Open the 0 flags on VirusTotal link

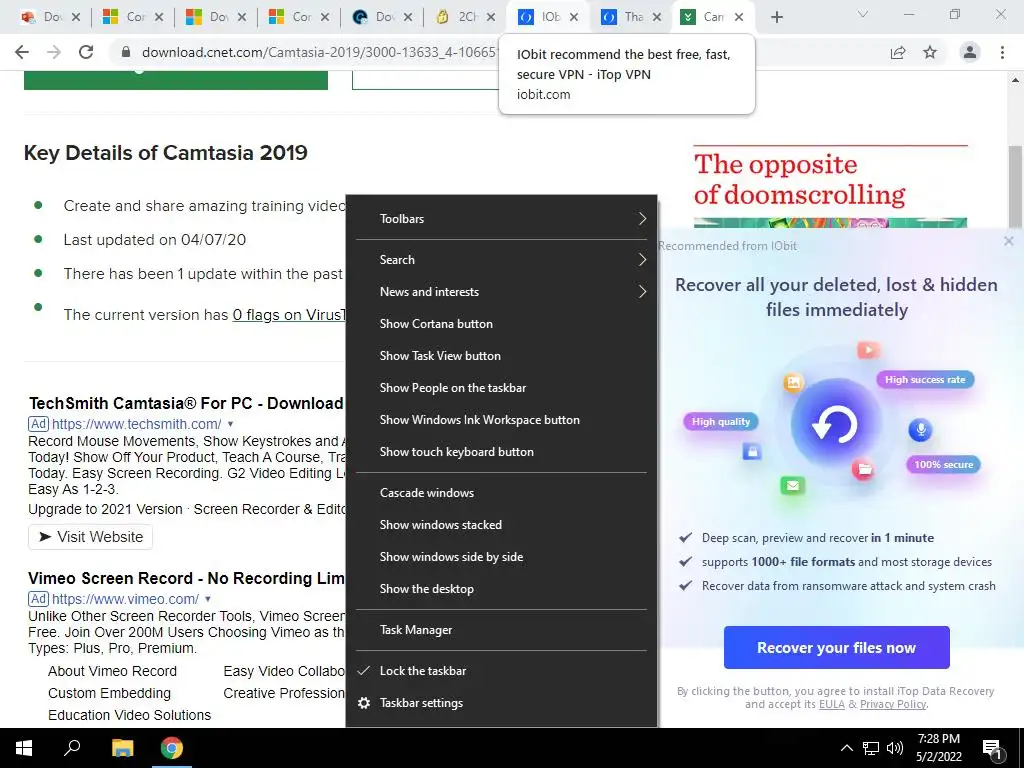(289, 315)
